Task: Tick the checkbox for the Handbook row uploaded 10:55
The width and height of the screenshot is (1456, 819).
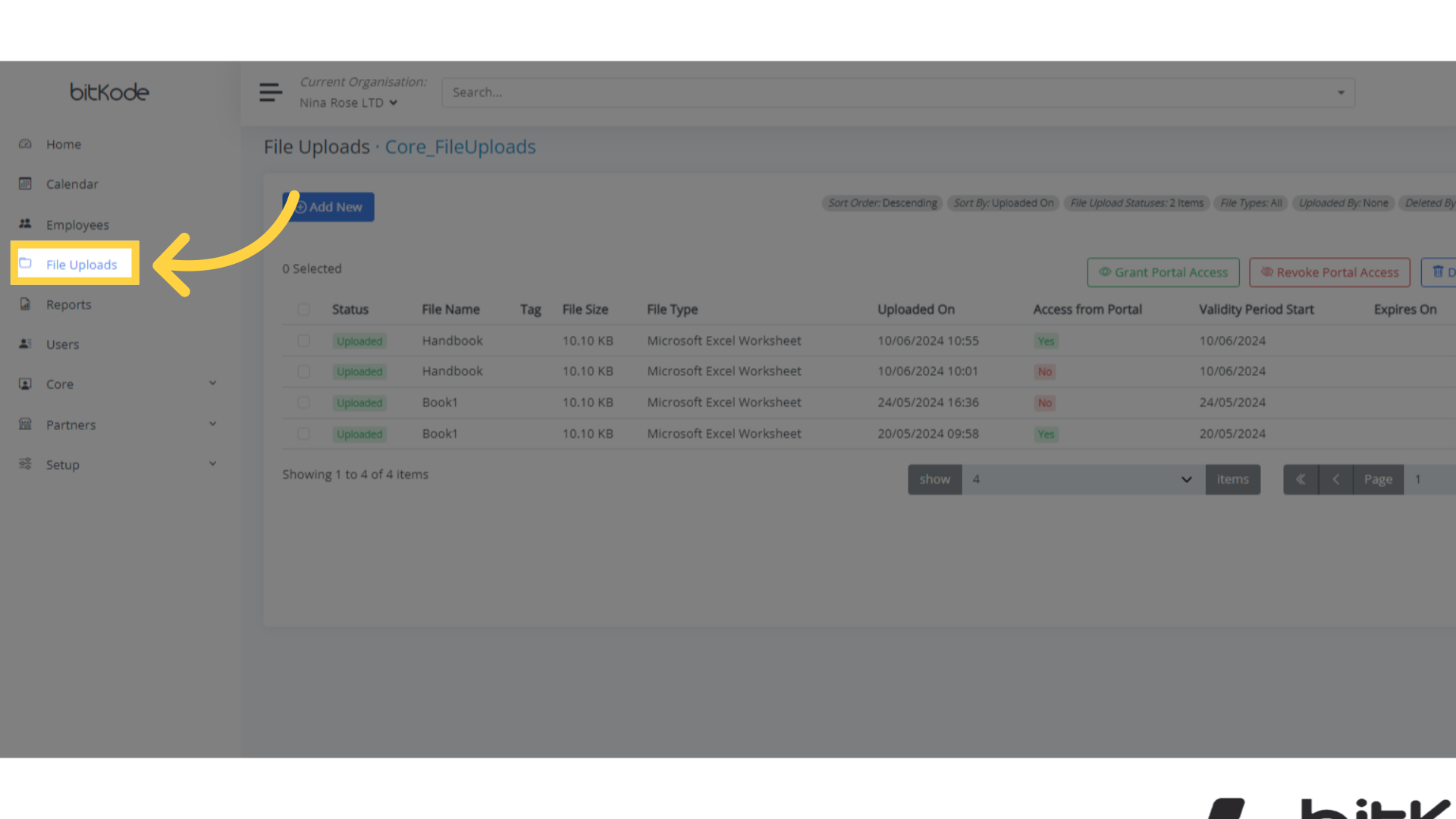Action: [x=304, y=340]
